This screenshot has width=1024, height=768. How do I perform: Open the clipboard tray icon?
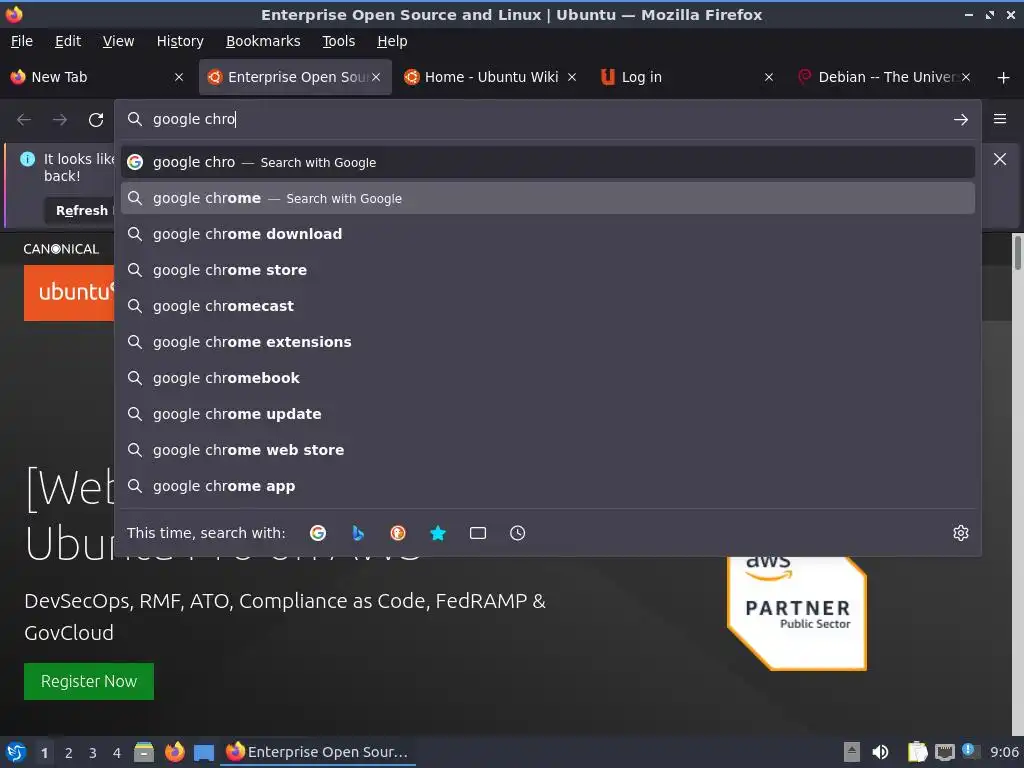point(918,752)
